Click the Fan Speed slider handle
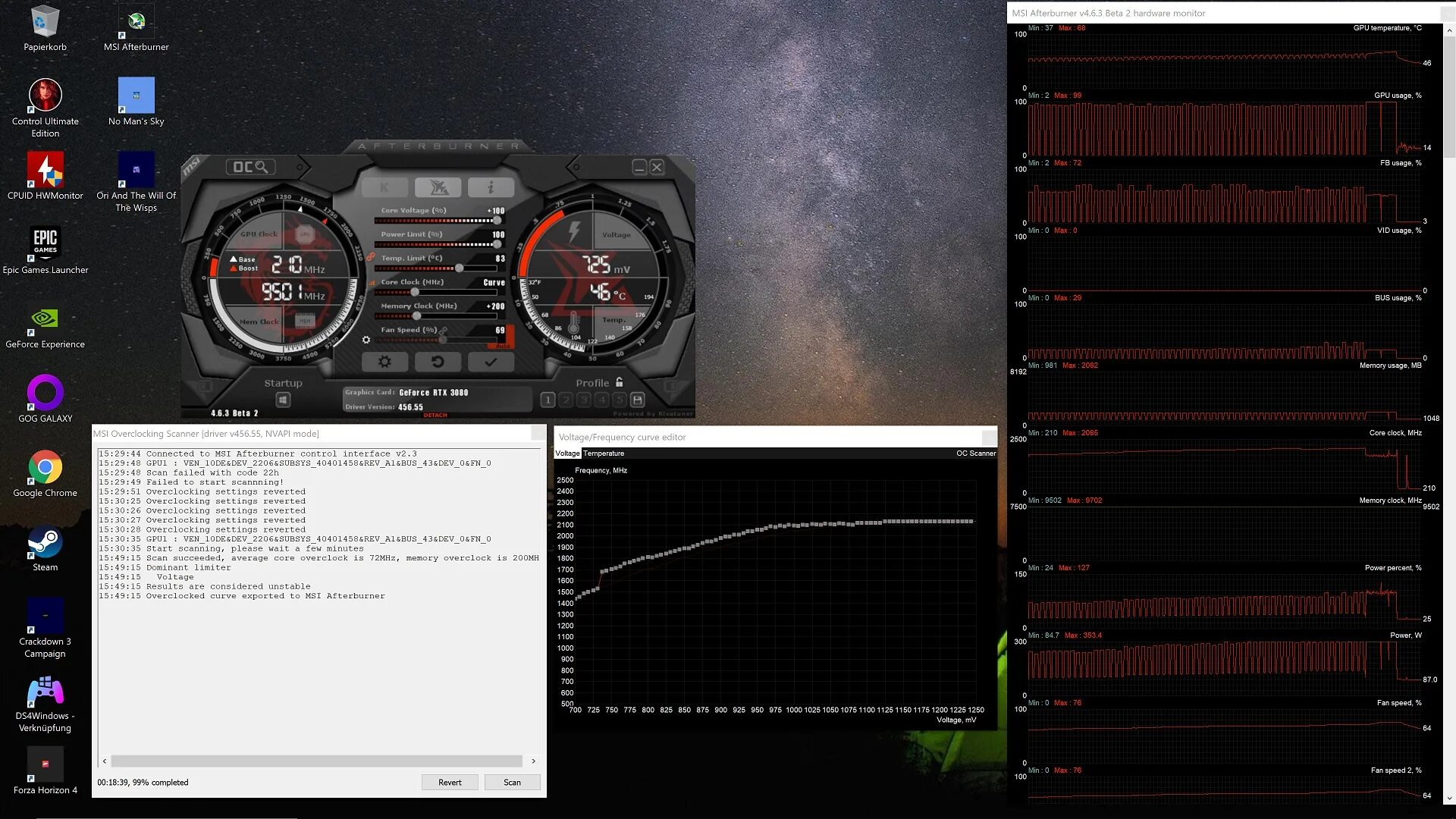Viewport: 1456px width, 819px height. [442, 340]
